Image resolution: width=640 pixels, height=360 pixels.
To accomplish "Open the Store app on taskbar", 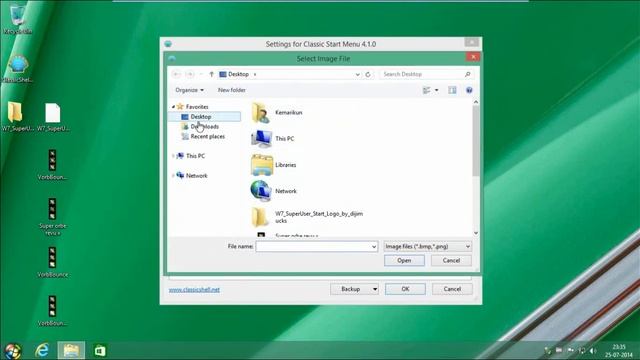I will pyautogui.click(x=100, y=351).
